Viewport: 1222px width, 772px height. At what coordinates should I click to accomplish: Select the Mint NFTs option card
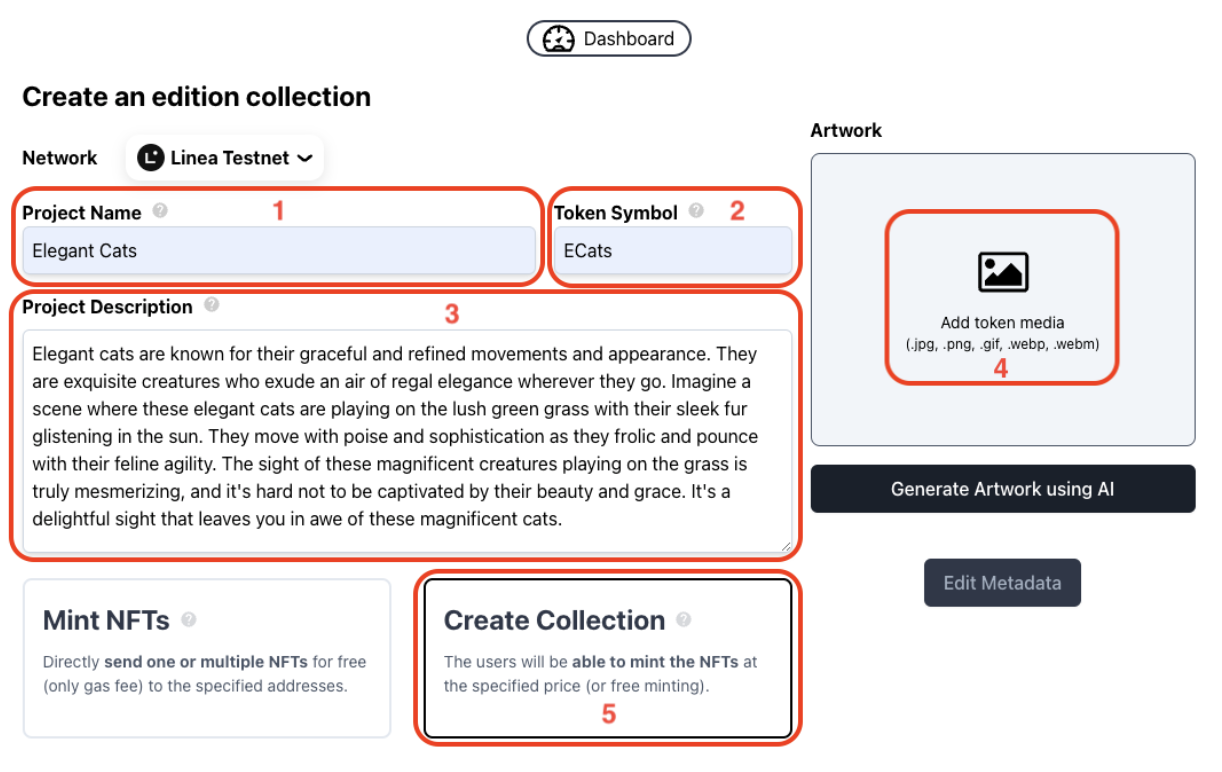(207, 658)
